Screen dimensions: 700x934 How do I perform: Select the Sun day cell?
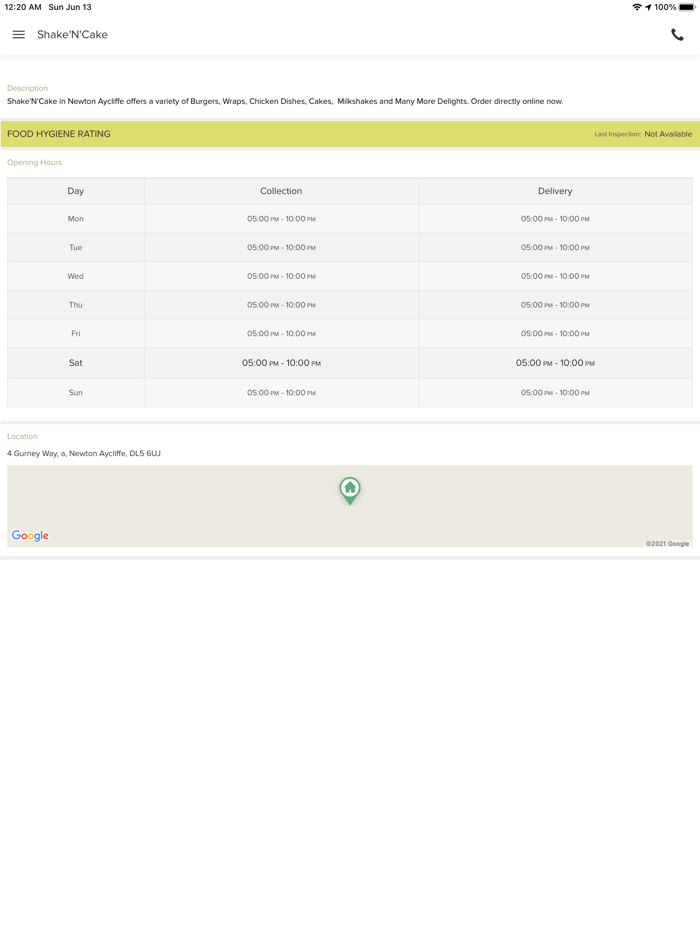click(x=76, y=393)
